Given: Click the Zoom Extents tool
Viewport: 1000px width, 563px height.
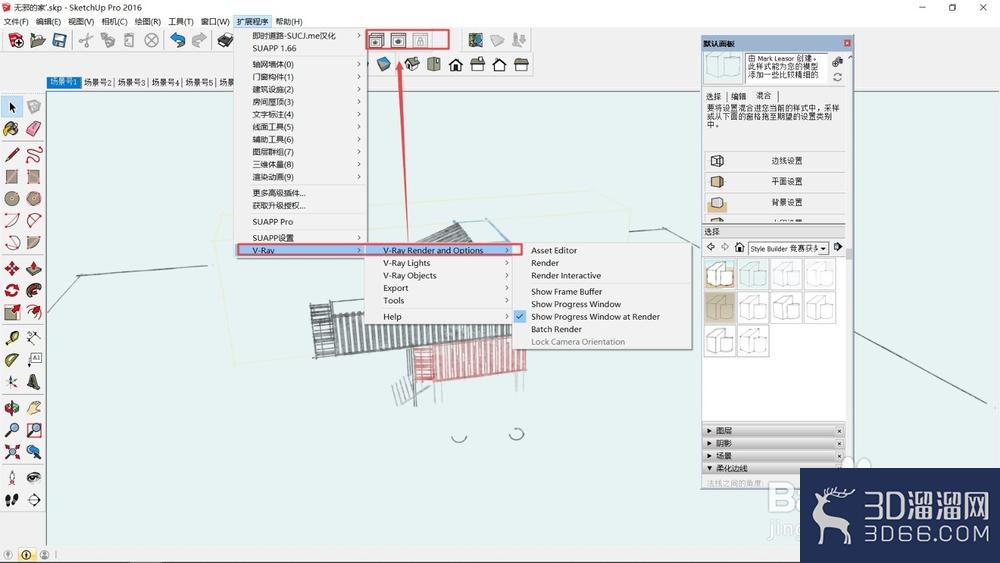Looking at the screenshot, I should coord(11,452).
